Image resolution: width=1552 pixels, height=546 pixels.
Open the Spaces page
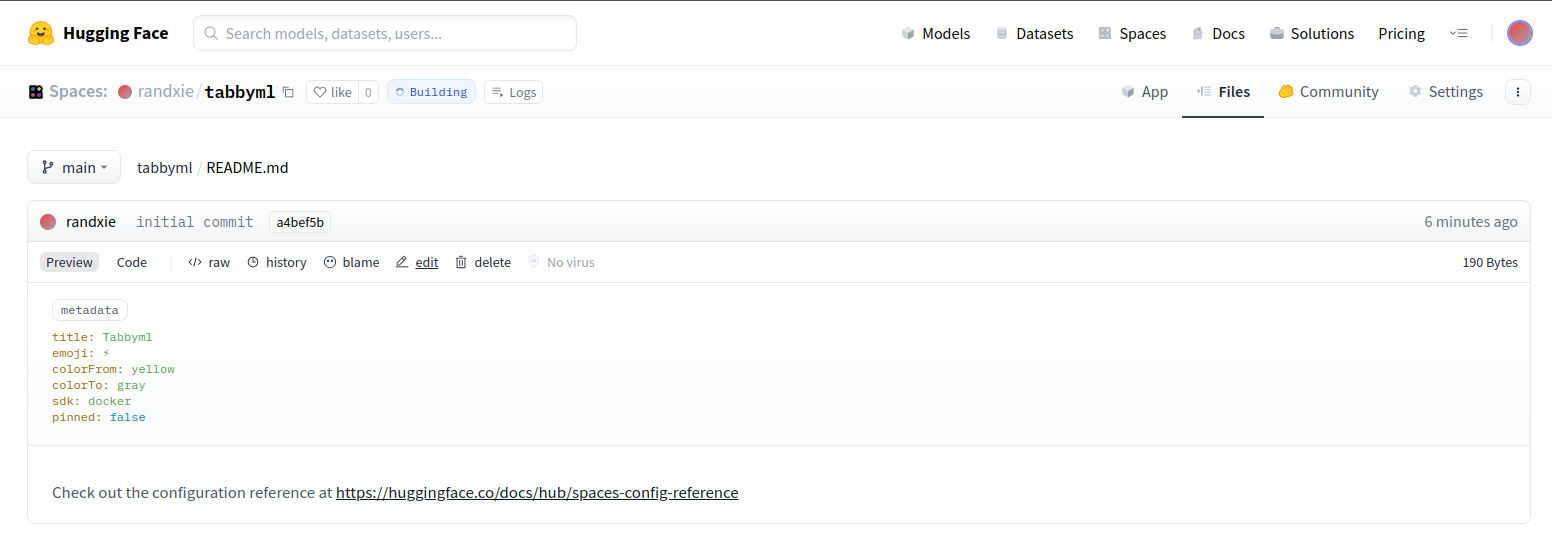[1132, 33]
